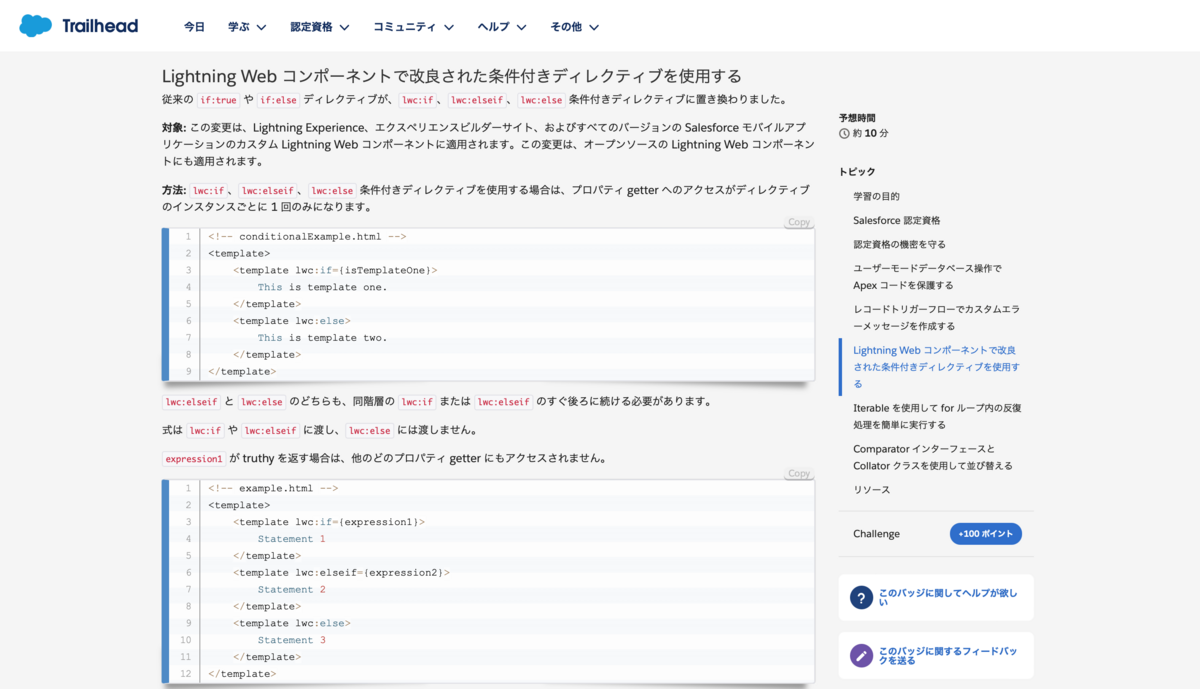Click the page heading Lightning Web コンポーネント
The width and height of the screenshot is (1200, 689).
(452, 76)
